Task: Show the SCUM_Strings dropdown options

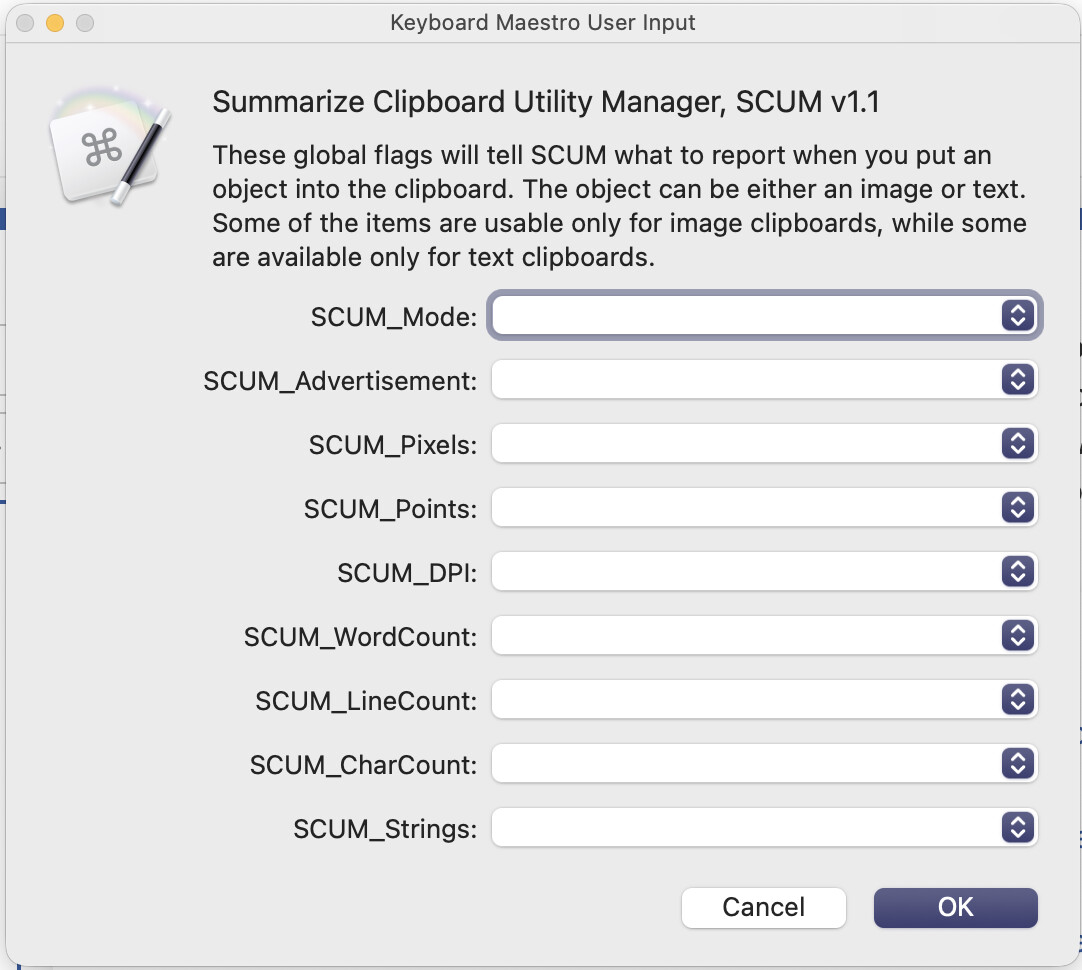Action: tap(1016, 828)
